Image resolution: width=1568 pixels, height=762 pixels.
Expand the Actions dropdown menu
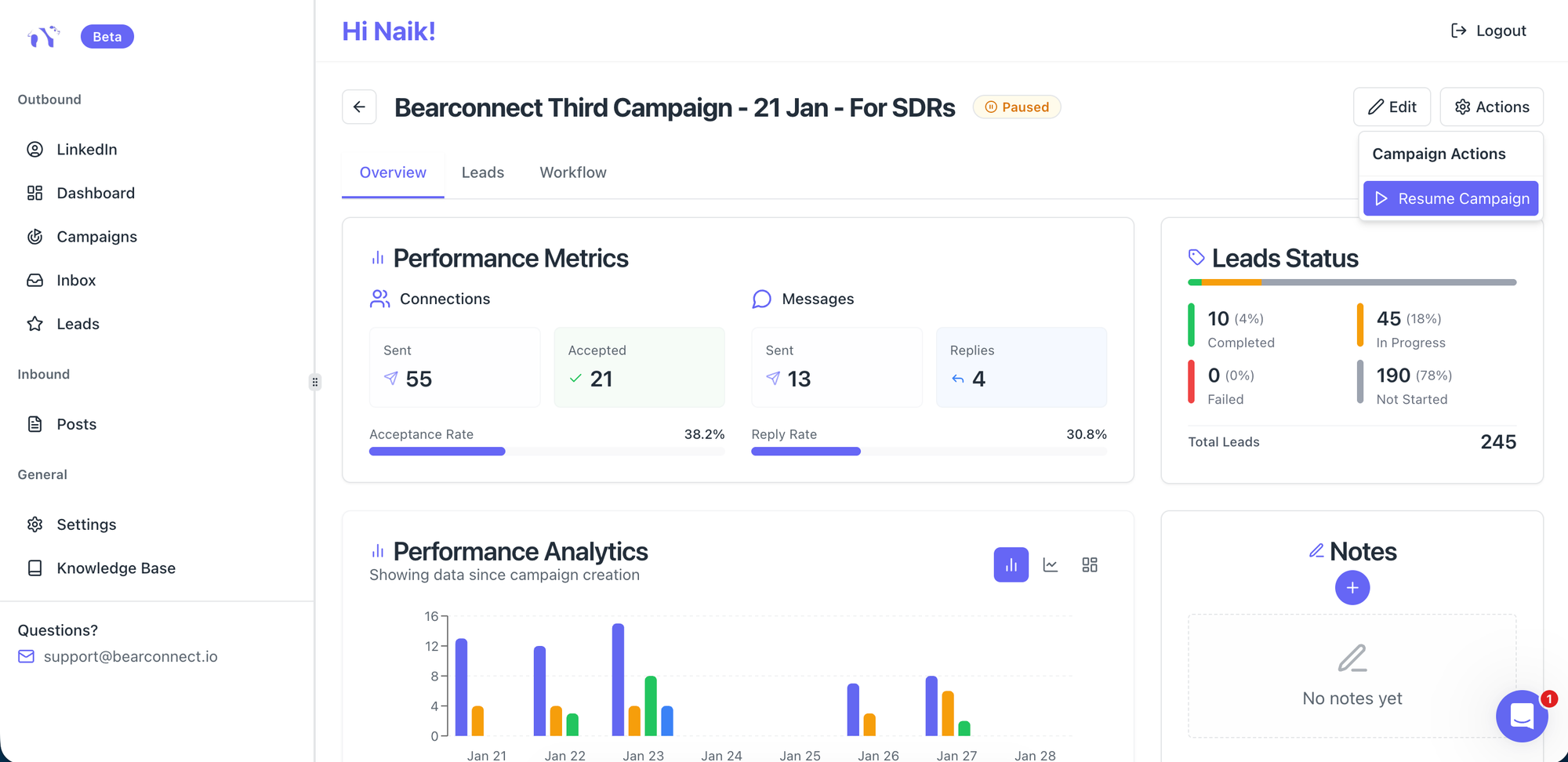pyautogui.click(x=1491, y=107)
